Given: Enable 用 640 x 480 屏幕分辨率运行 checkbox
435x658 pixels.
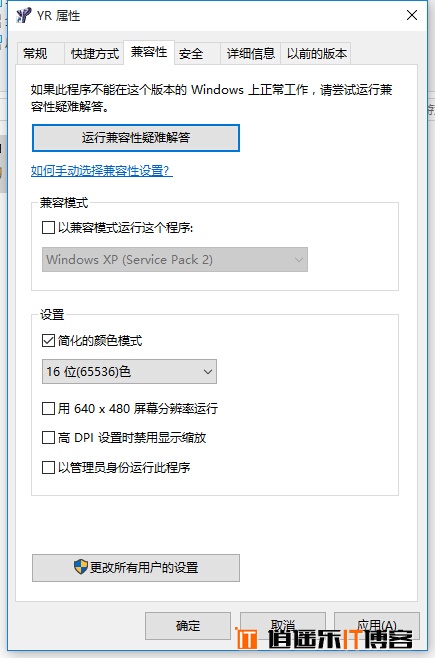Looking at the screenshot, I should [49, 408].
